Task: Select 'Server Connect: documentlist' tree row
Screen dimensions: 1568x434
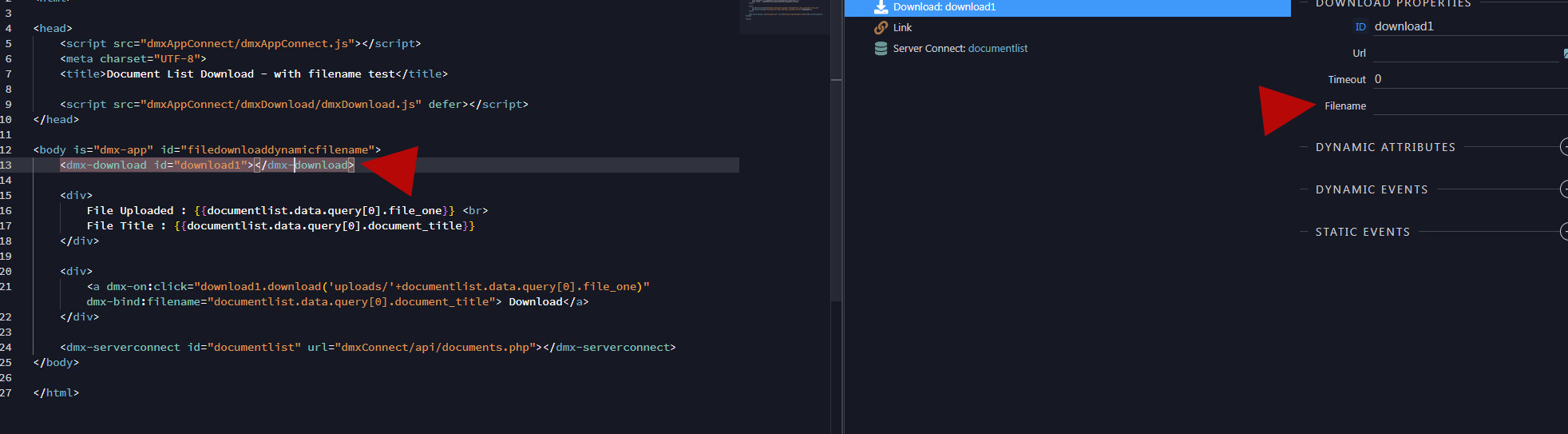Action: 1067,48
